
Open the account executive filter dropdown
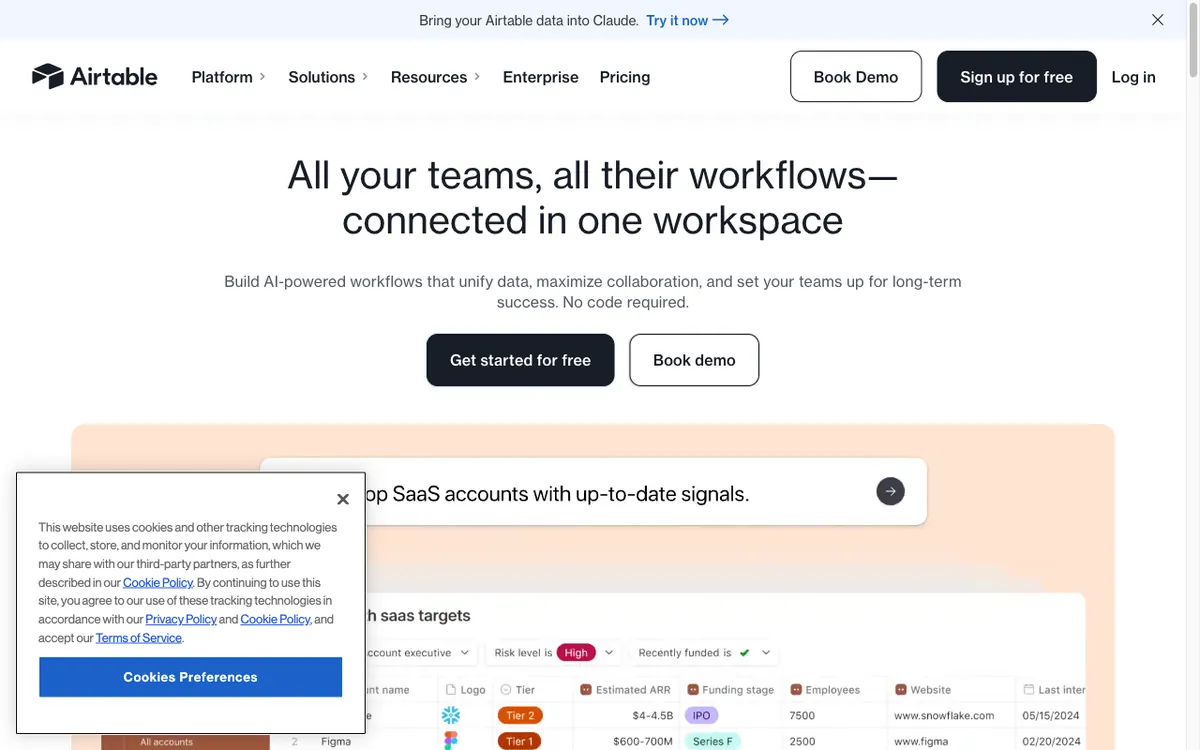[421, 653]
